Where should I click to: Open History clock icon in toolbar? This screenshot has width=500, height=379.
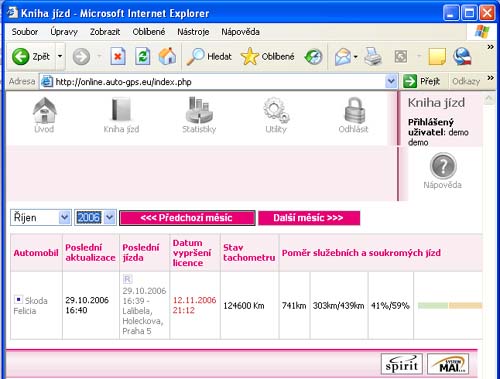[x=313, y=56]
